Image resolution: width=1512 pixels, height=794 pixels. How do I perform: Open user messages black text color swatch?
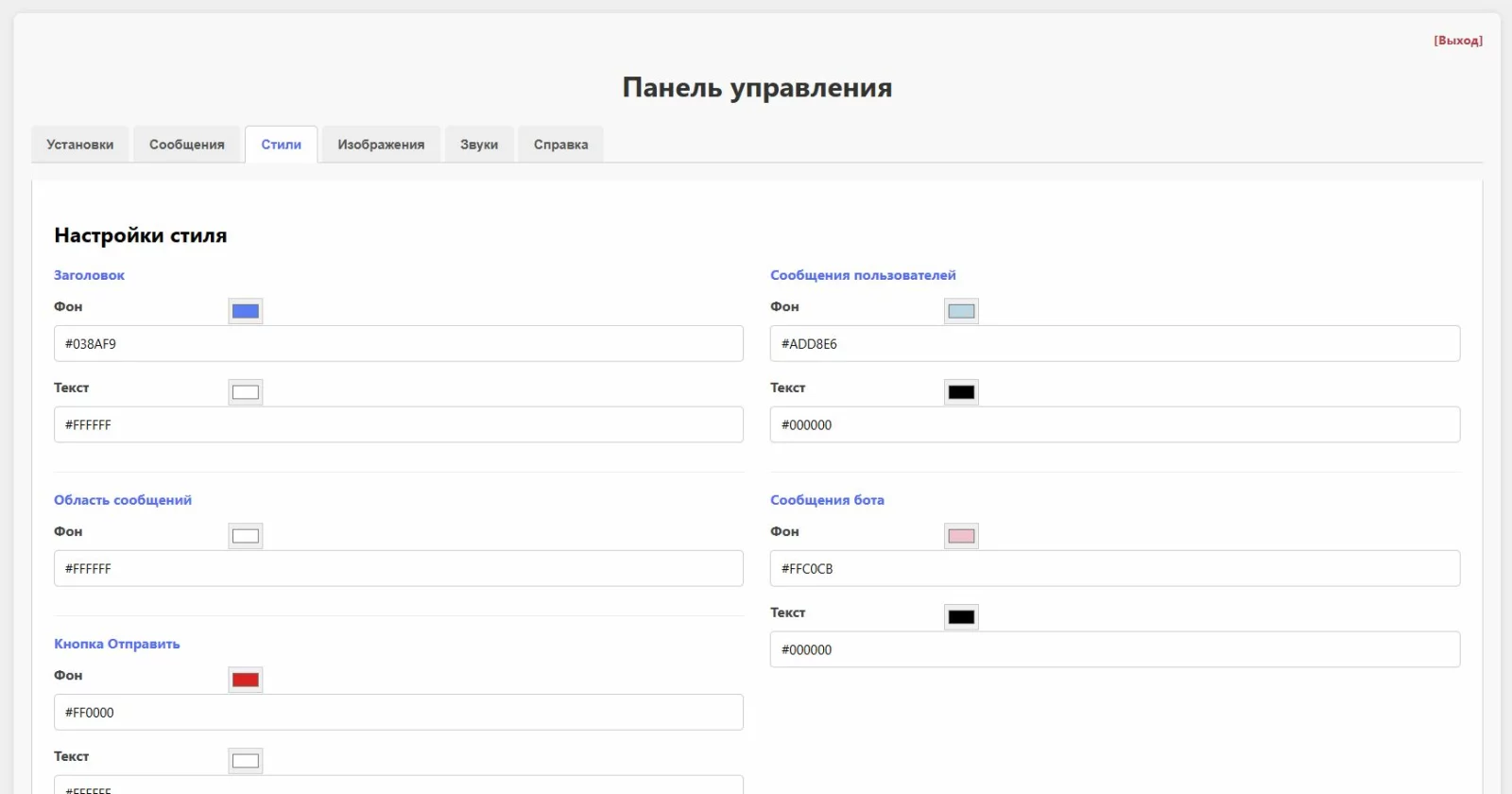point(961,392)
